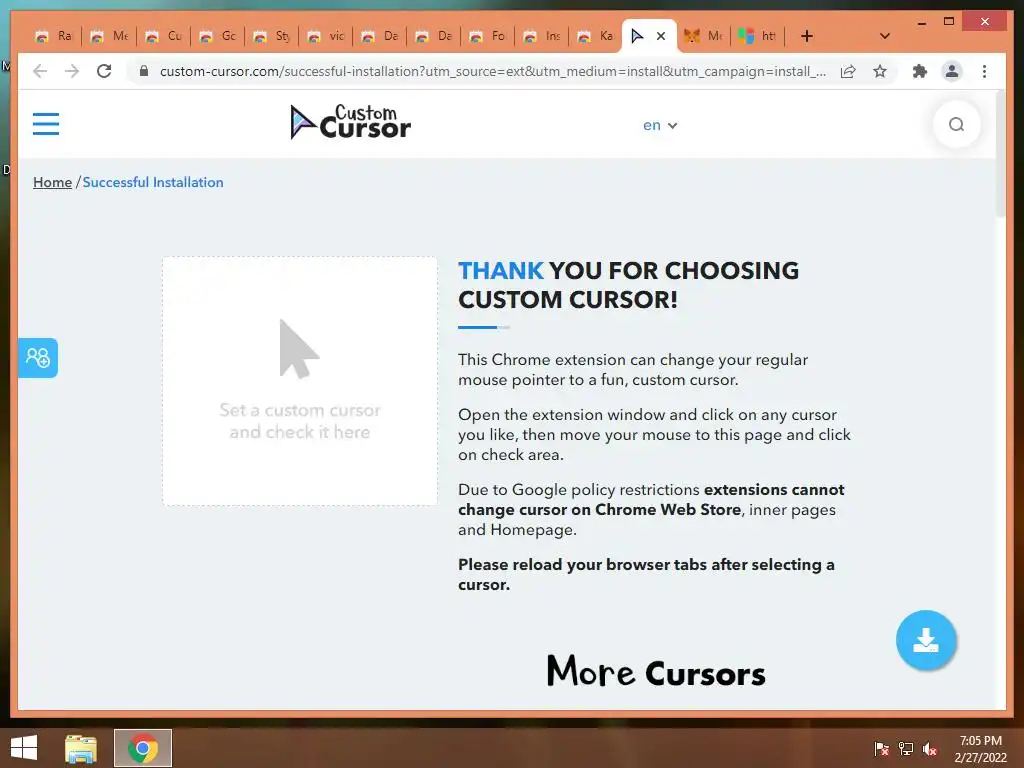Share this page using the share icon
Image resolution: width=1024 pixels, height=768 pixels.
click(x=848, y=71)
